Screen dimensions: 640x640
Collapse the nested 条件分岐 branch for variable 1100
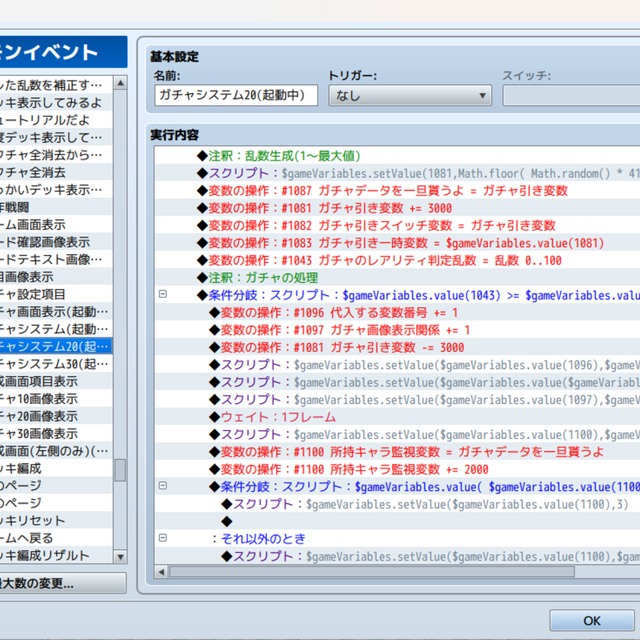point(162,486)
